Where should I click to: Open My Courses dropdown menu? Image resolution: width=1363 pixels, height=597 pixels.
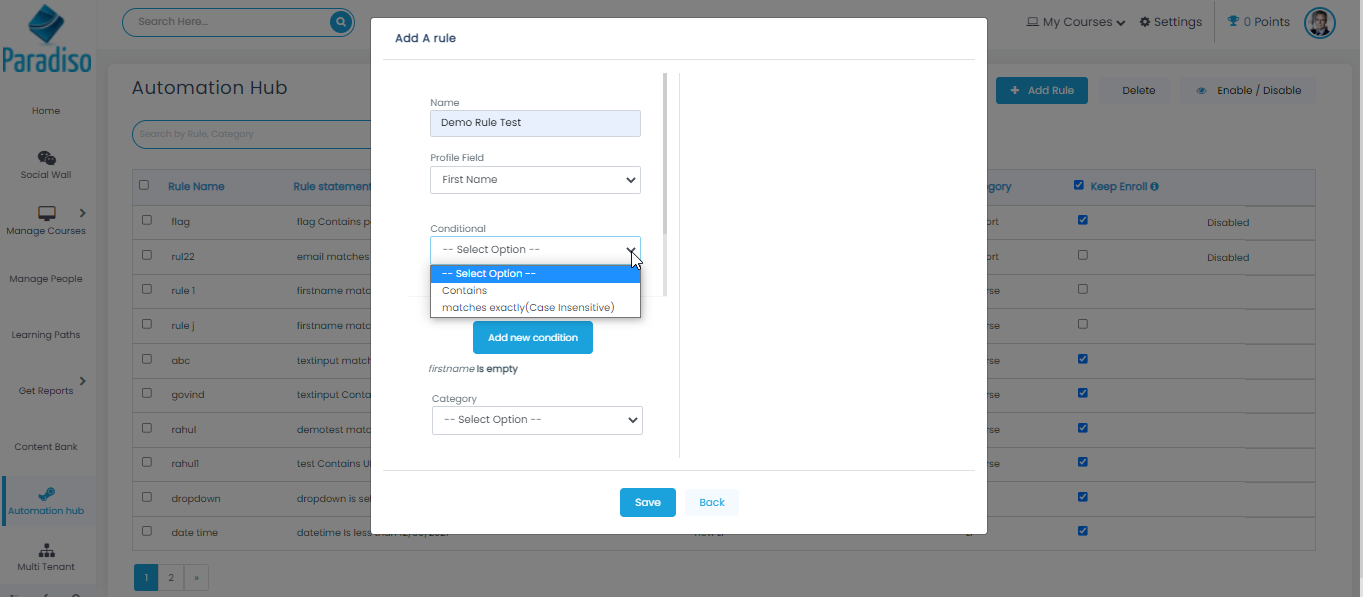pyautogui.click(x=1076, y=22)
